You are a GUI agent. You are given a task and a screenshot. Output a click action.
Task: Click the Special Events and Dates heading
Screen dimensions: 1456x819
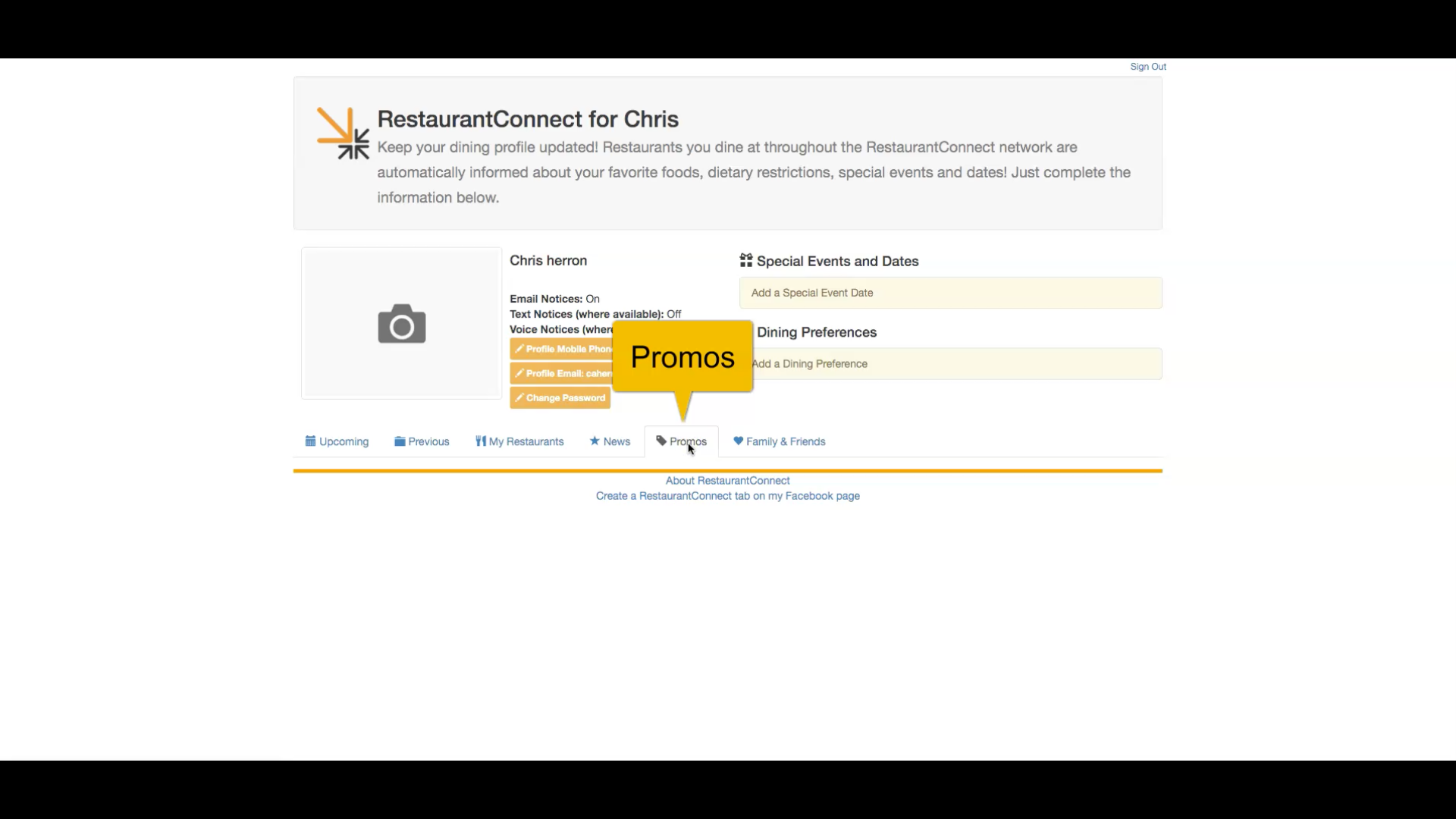pyautogui.click(x=837, y=261)
